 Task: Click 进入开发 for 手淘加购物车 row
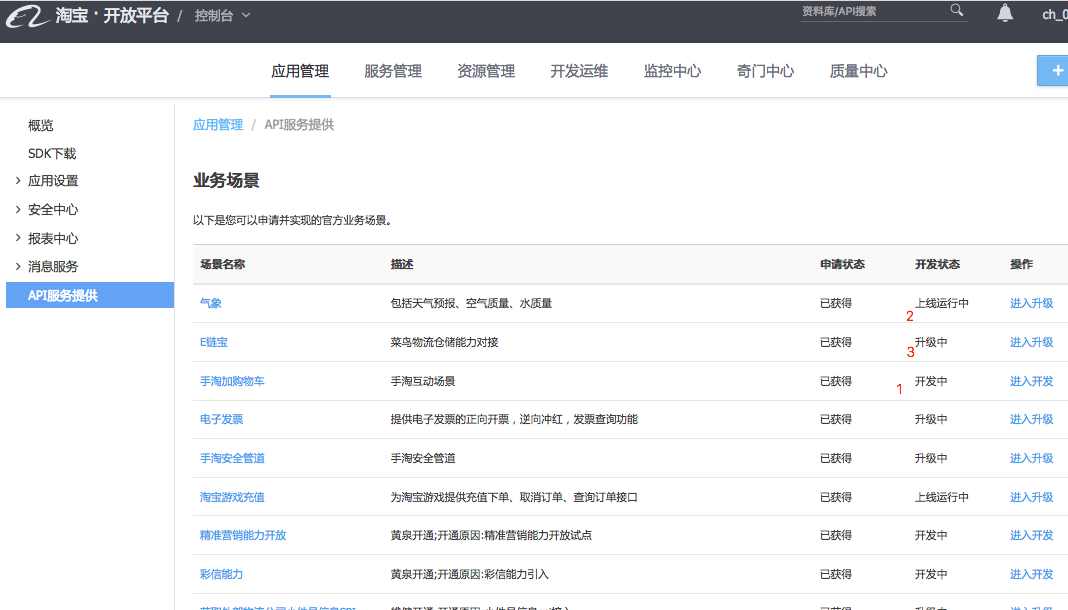tap(1031, 381)
